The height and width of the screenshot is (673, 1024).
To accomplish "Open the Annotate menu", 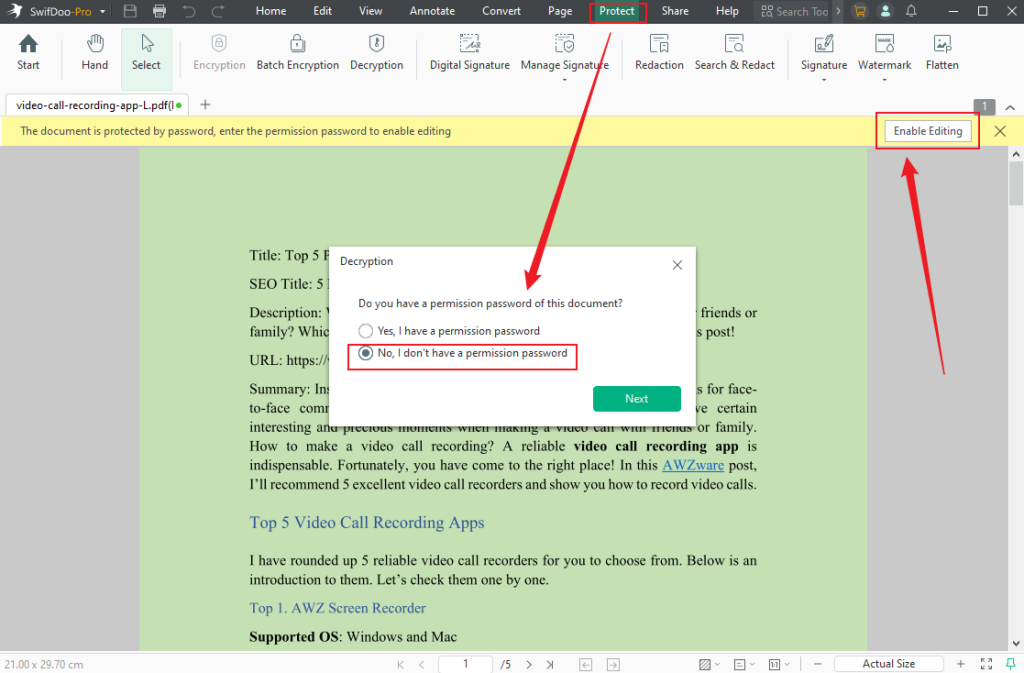I will coord(432,11).
